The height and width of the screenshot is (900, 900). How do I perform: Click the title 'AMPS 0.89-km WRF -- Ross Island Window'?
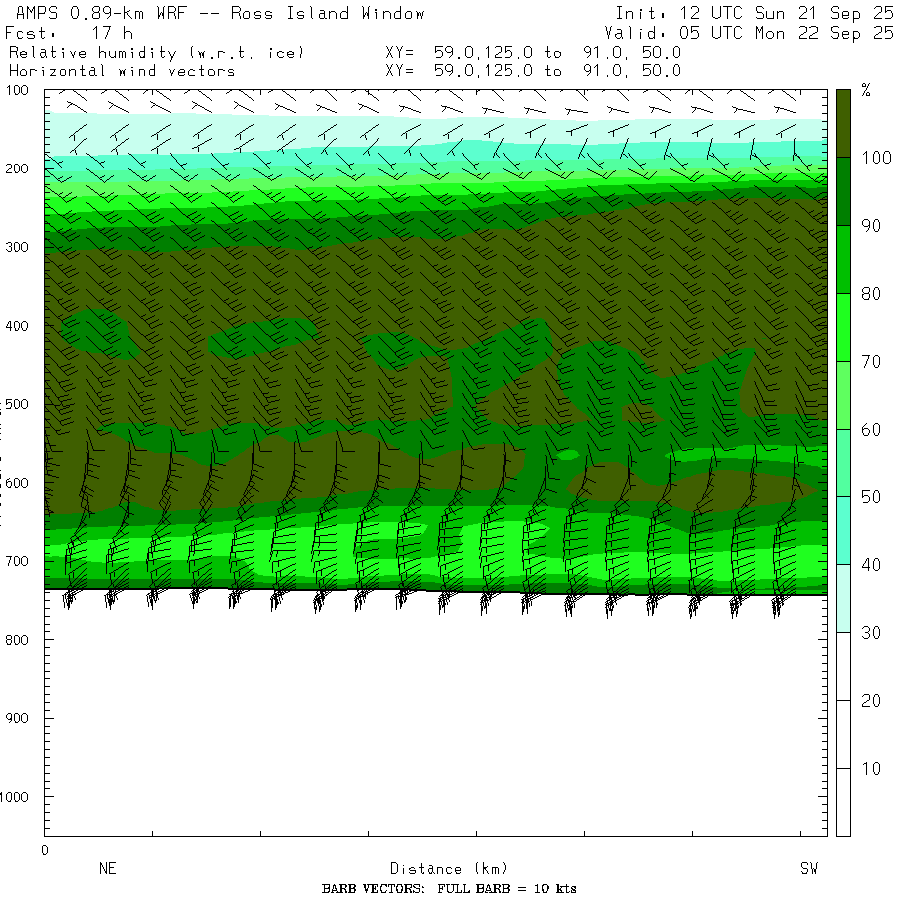[x=220, y=13]
